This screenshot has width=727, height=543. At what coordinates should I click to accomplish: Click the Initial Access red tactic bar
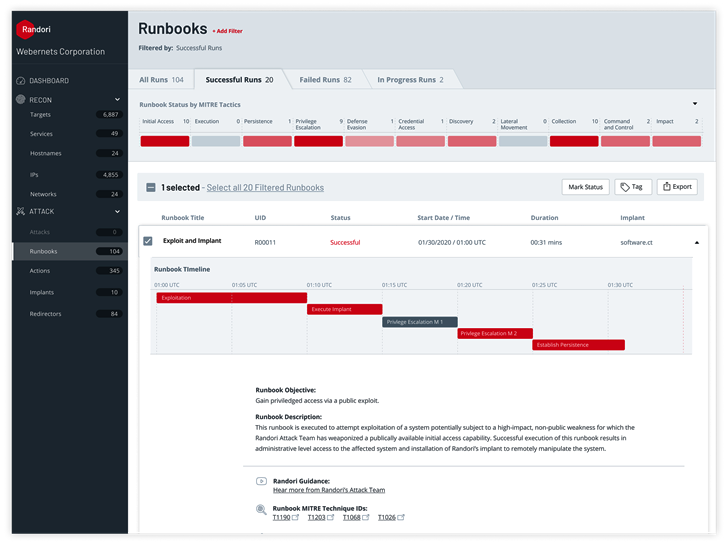pyautogui.click(x=165, y=141)
